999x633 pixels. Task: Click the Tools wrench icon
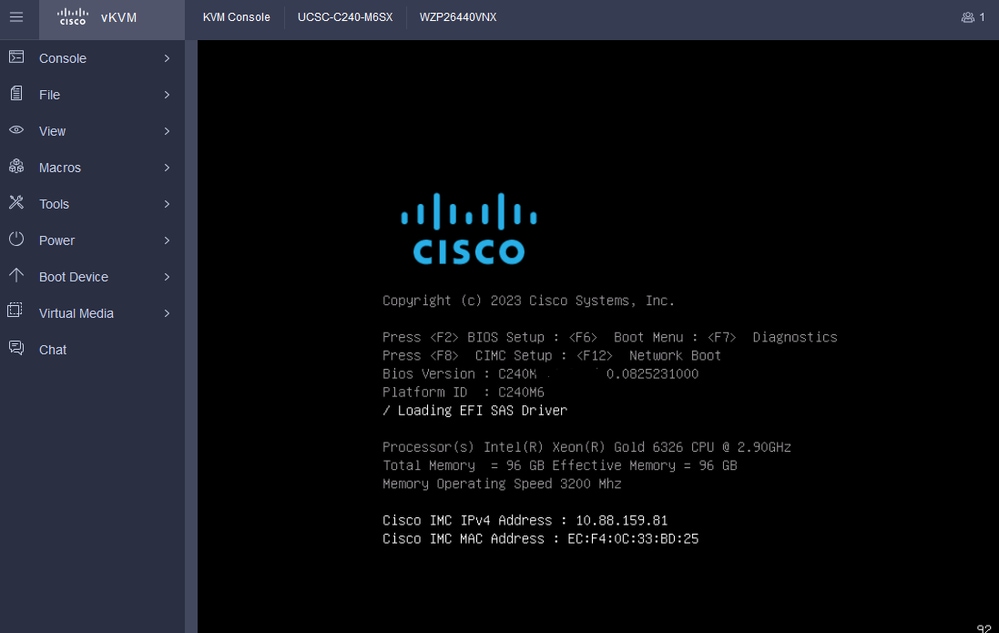click(x=17, y=203)
